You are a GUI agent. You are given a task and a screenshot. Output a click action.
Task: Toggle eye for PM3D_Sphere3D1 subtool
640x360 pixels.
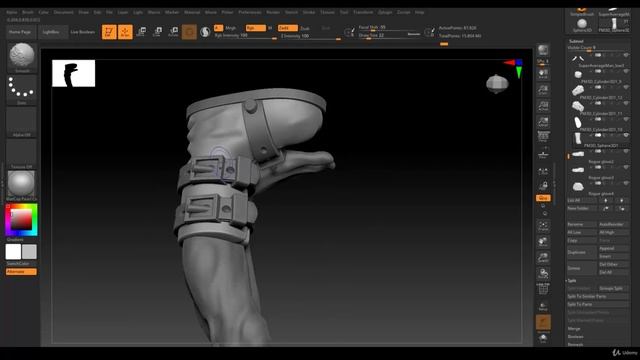point(626,135)
